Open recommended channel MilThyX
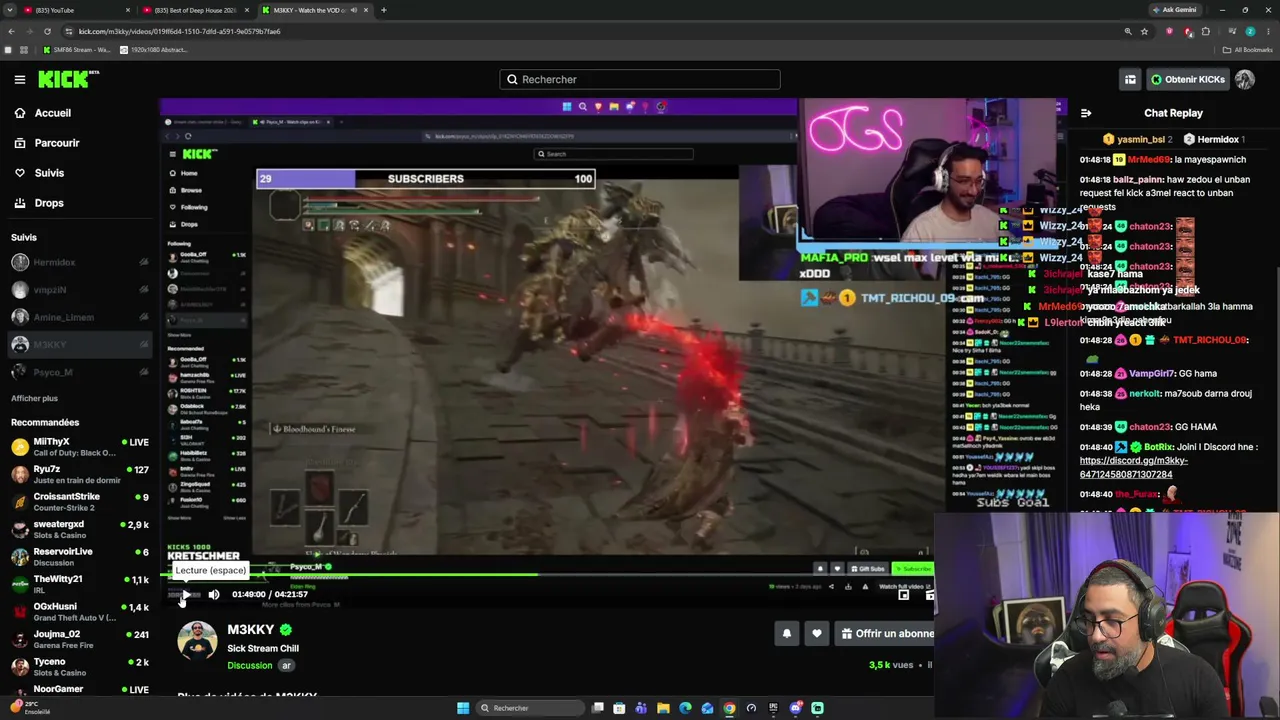1280x720 pixels. pyautogui.click(x=80, y=447)
